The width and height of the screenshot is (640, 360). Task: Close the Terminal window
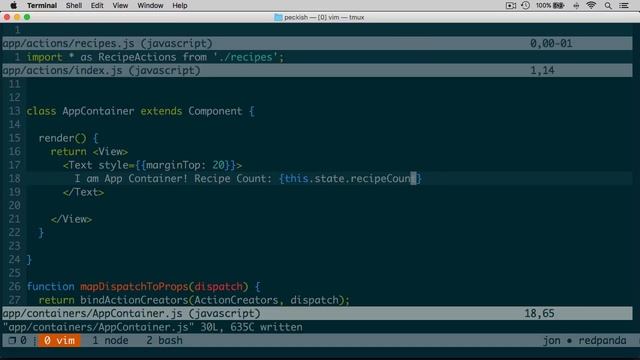7,17
